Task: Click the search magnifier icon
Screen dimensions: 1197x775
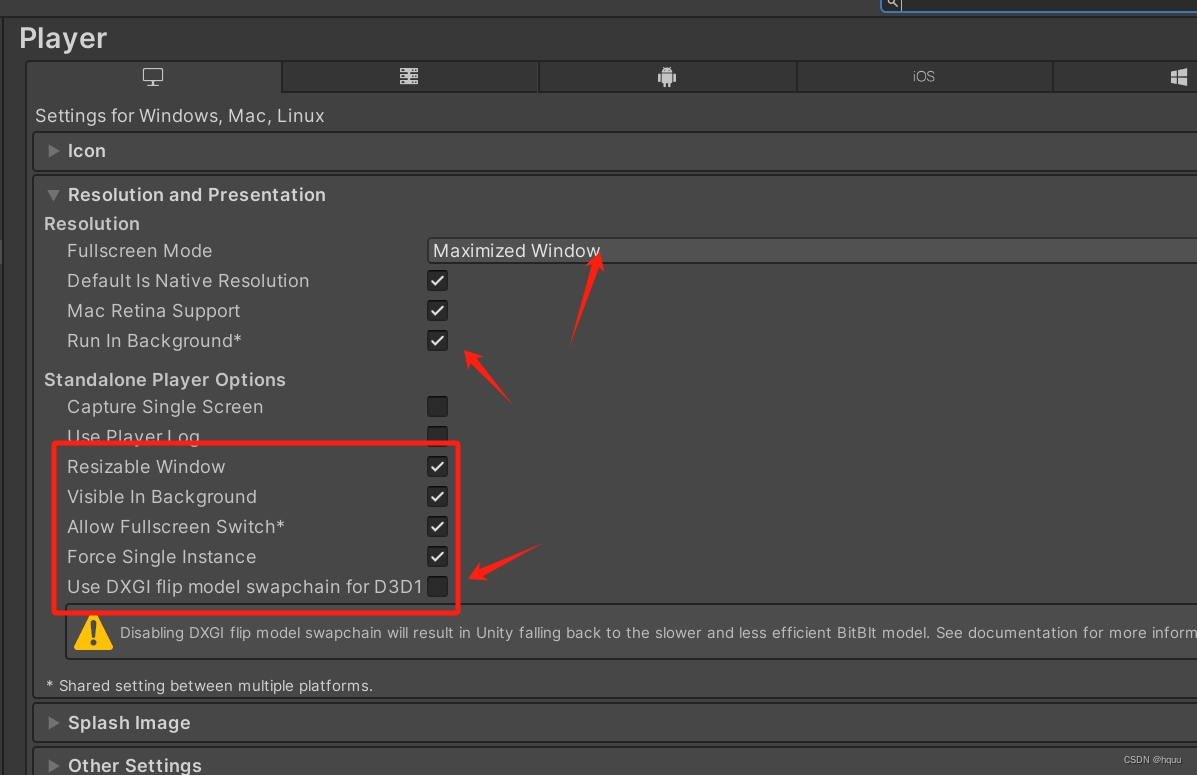Action: click(x=892, y=4)
